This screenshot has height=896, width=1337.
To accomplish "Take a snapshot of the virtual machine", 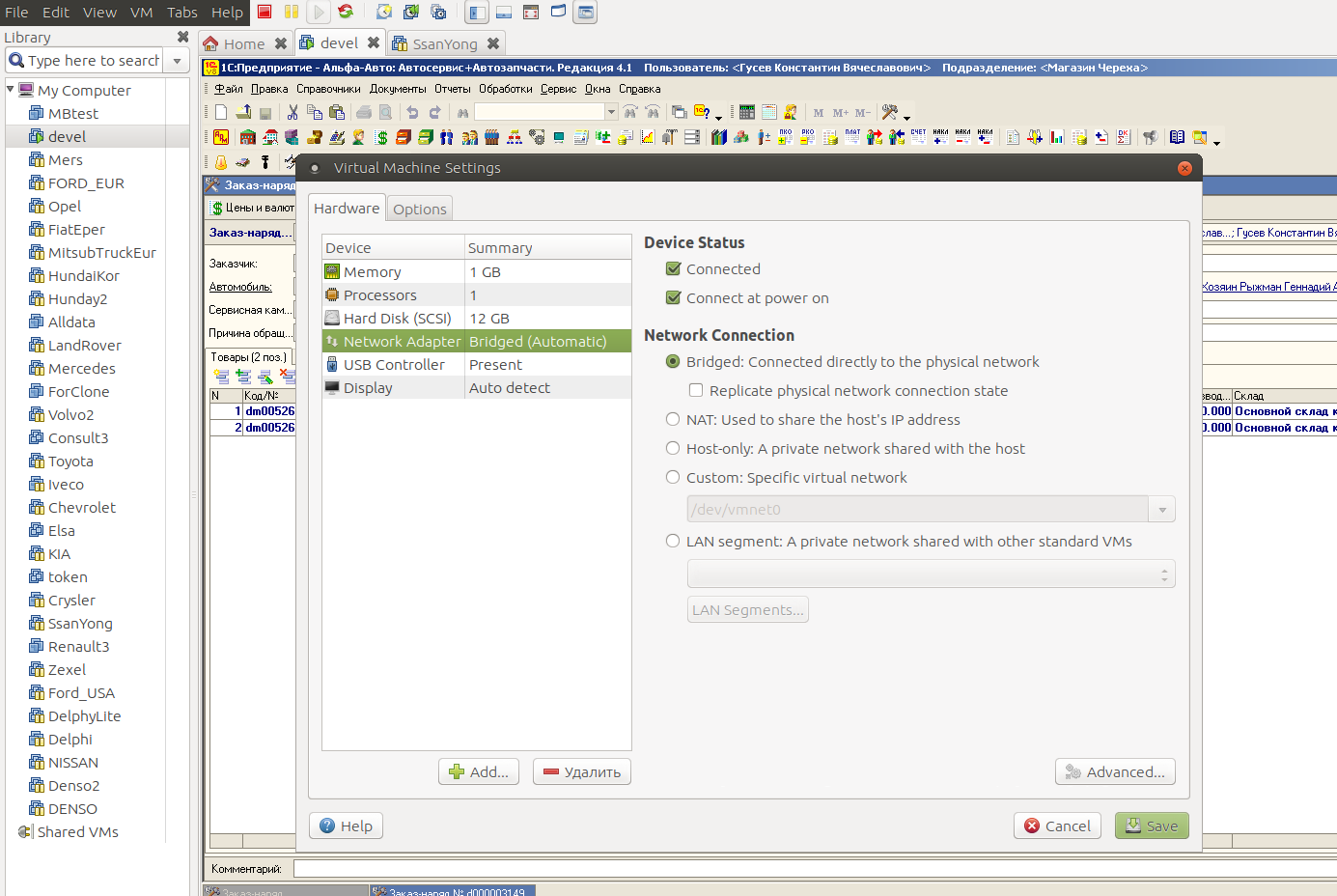I will coord(384,12).
